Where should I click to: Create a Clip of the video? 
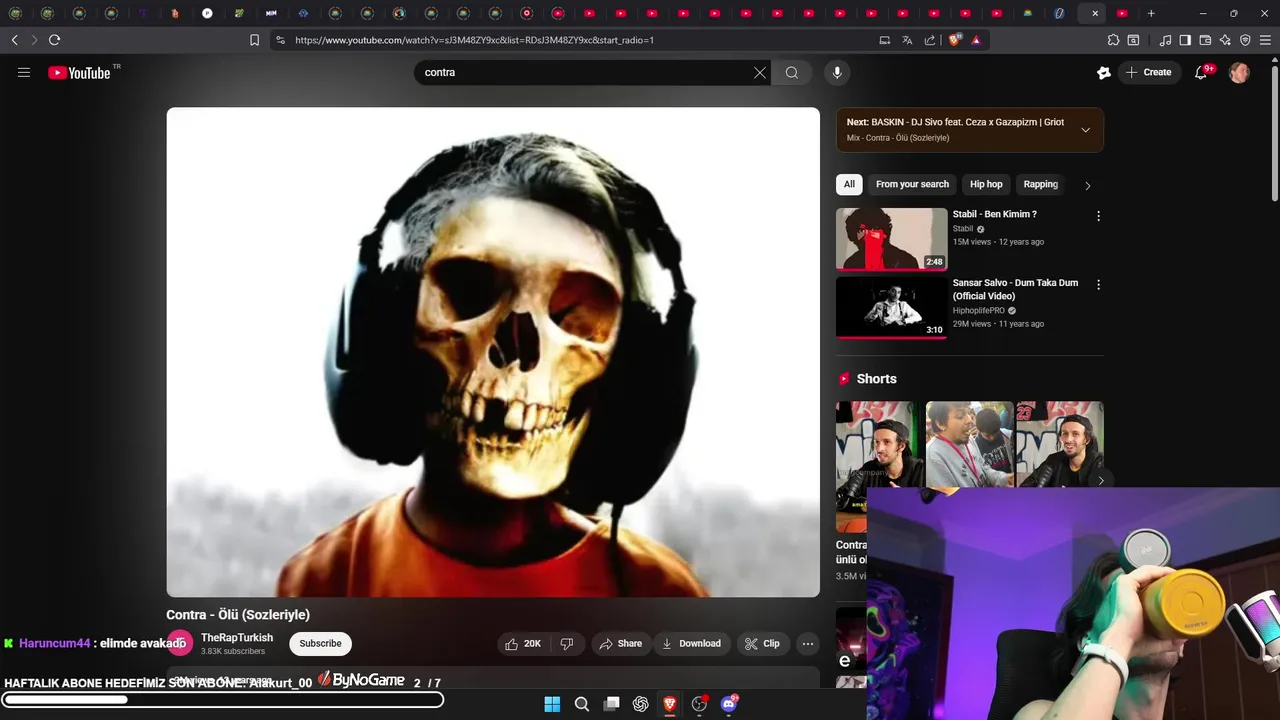[x=762, y=644]
